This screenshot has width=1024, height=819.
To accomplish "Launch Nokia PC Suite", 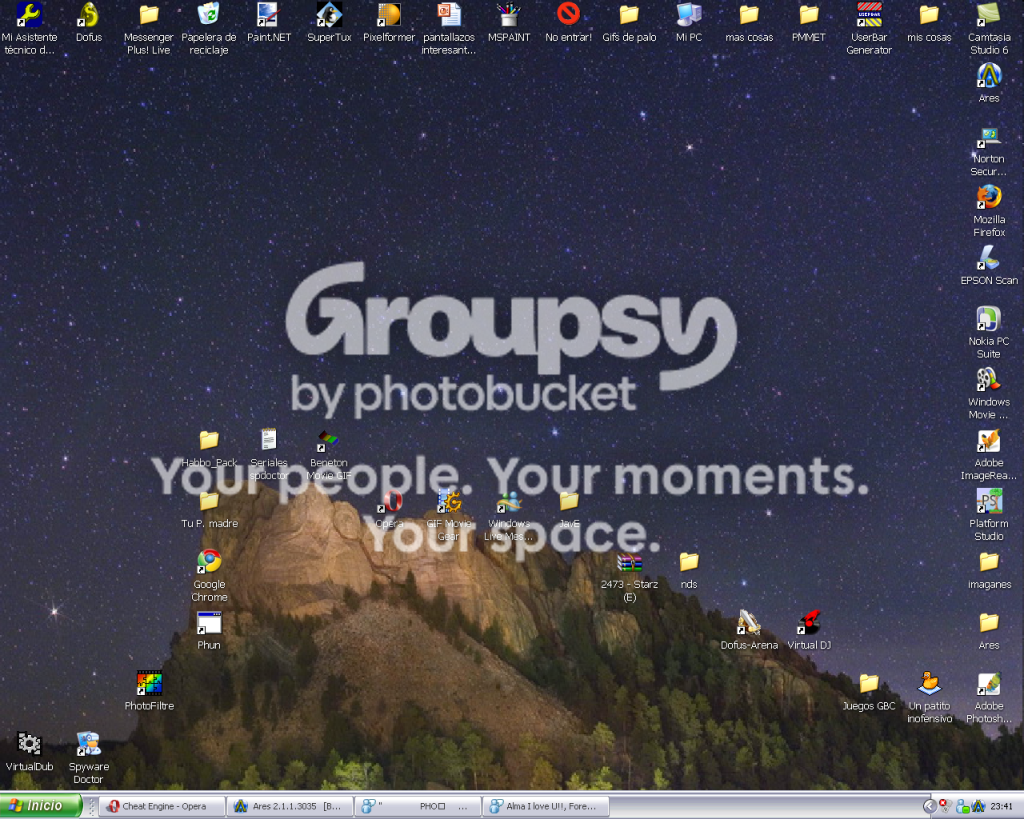I will [x=989, y=332].
